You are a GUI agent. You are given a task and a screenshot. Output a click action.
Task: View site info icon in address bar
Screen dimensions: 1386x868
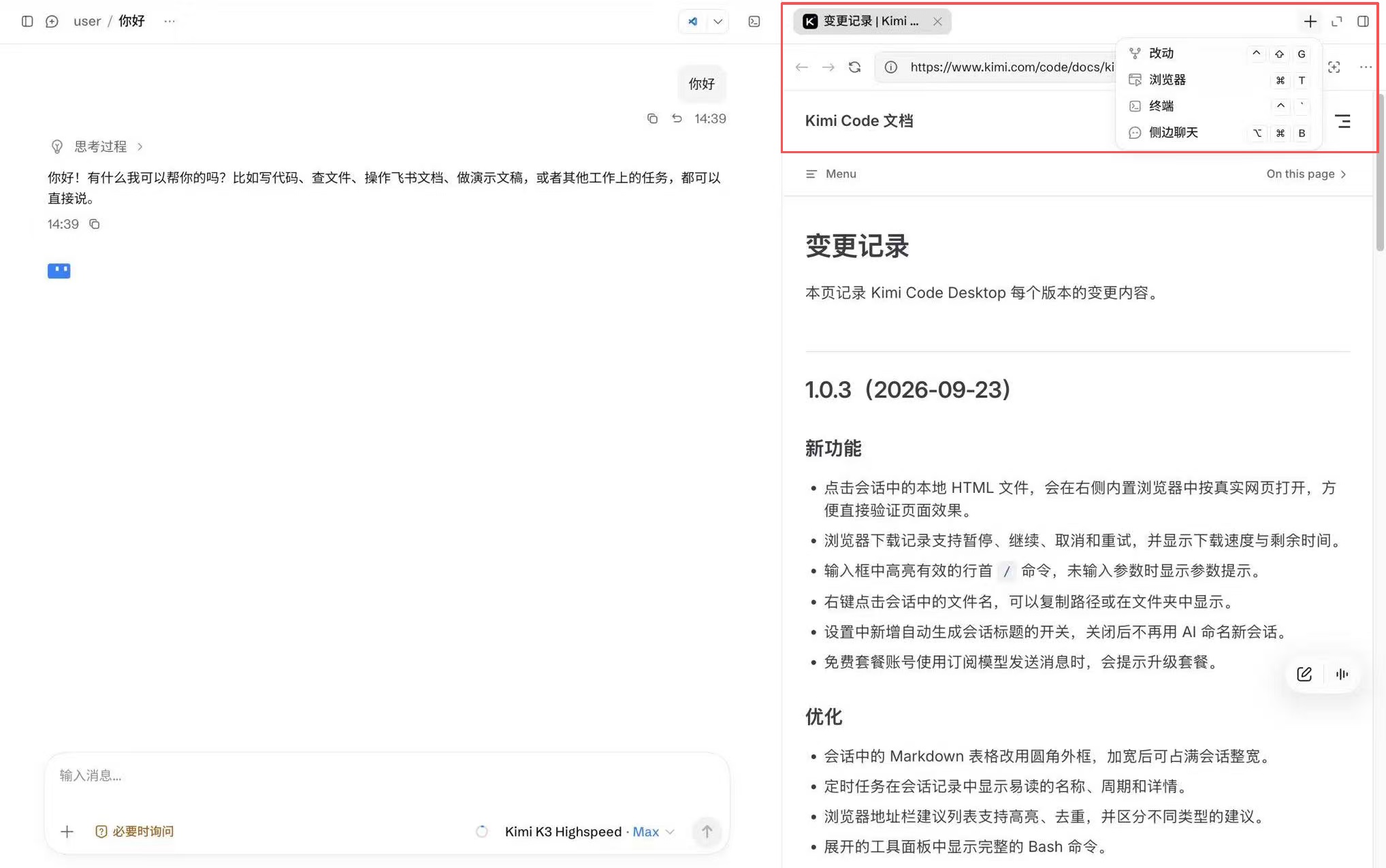coord(890,67)
